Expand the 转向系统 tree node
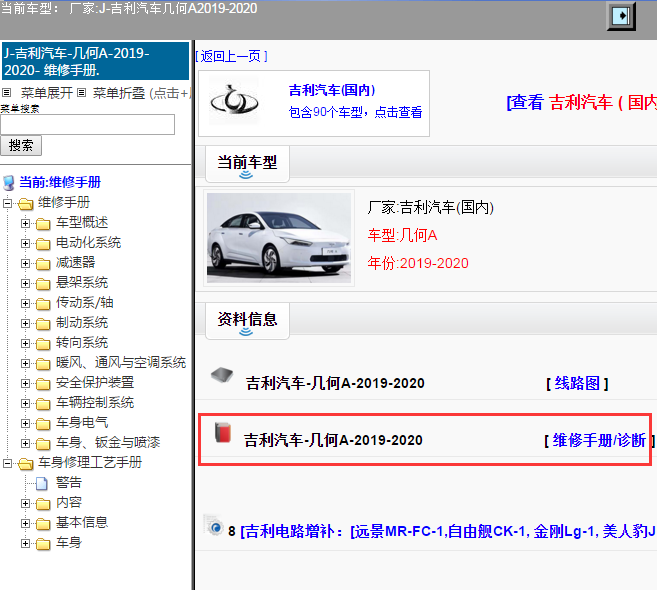The image size is (657, 590). click(x=25, y=344)
